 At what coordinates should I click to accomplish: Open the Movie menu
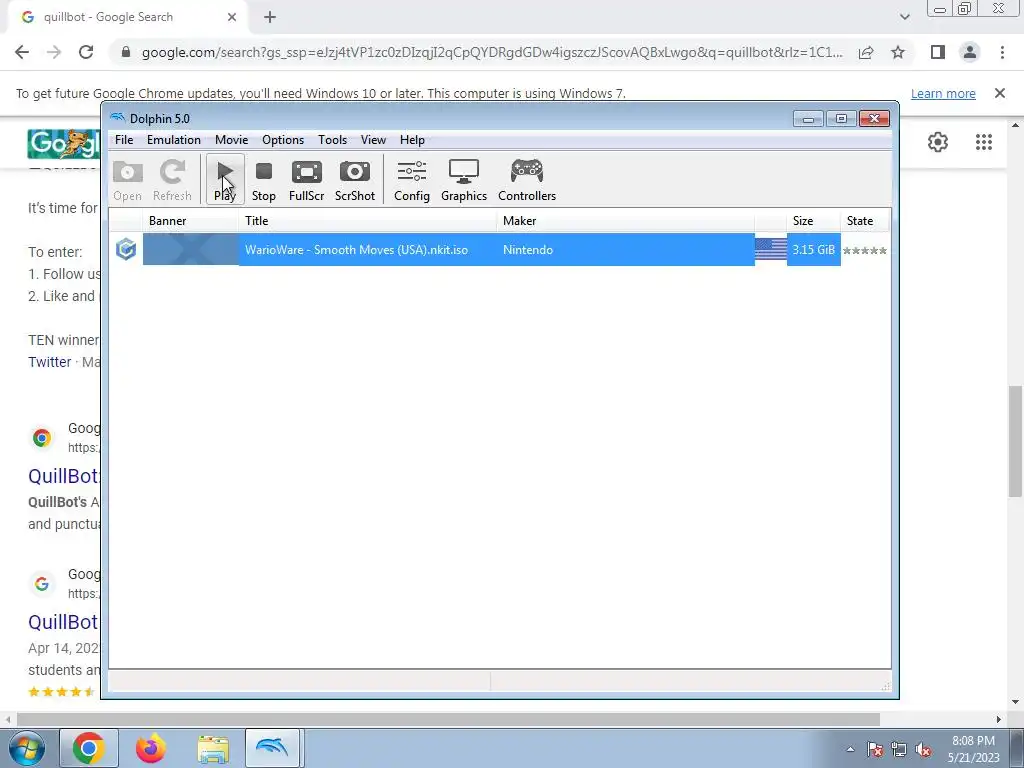[231, 140]
